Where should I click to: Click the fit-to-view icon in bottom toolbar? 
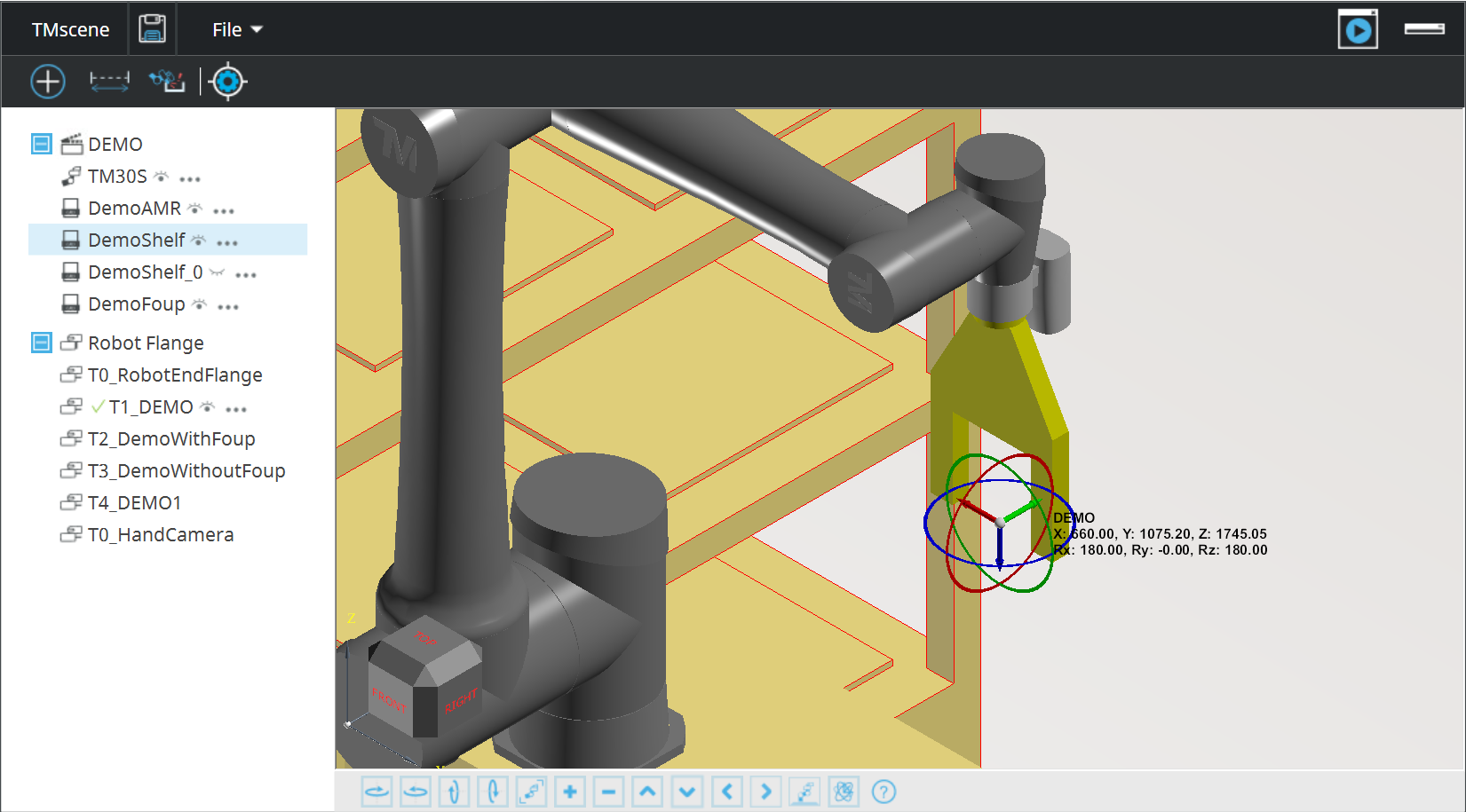pos(531,792)
